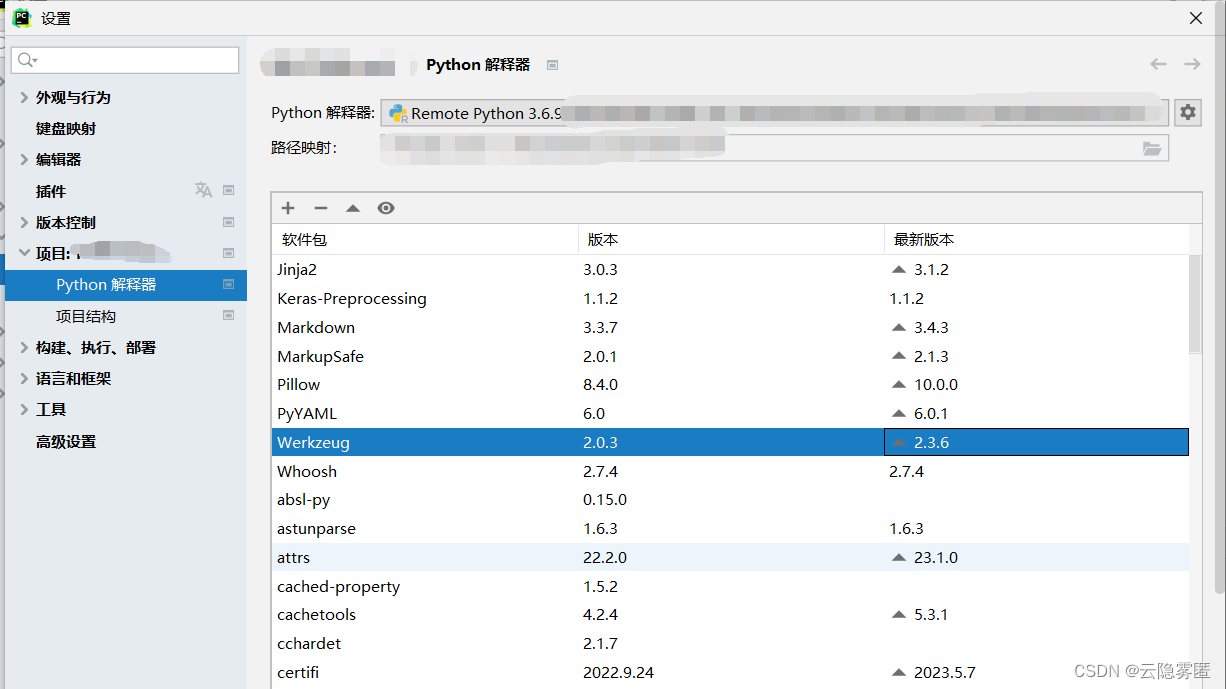This screenshot has width=1226, height=689.
Task: Close the 设置 dialog window
Action: [x=1195, y=18]
